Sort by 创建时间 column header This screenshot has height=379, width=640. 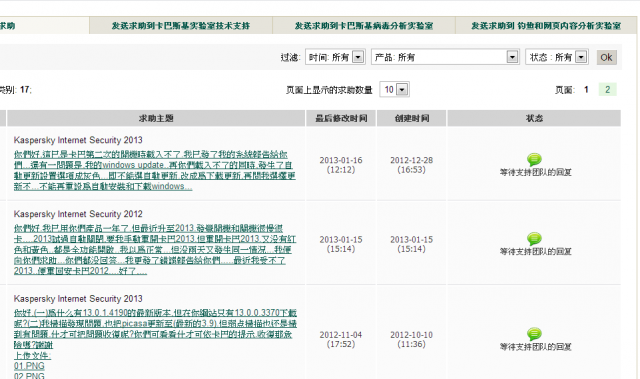tap(411, 118)
